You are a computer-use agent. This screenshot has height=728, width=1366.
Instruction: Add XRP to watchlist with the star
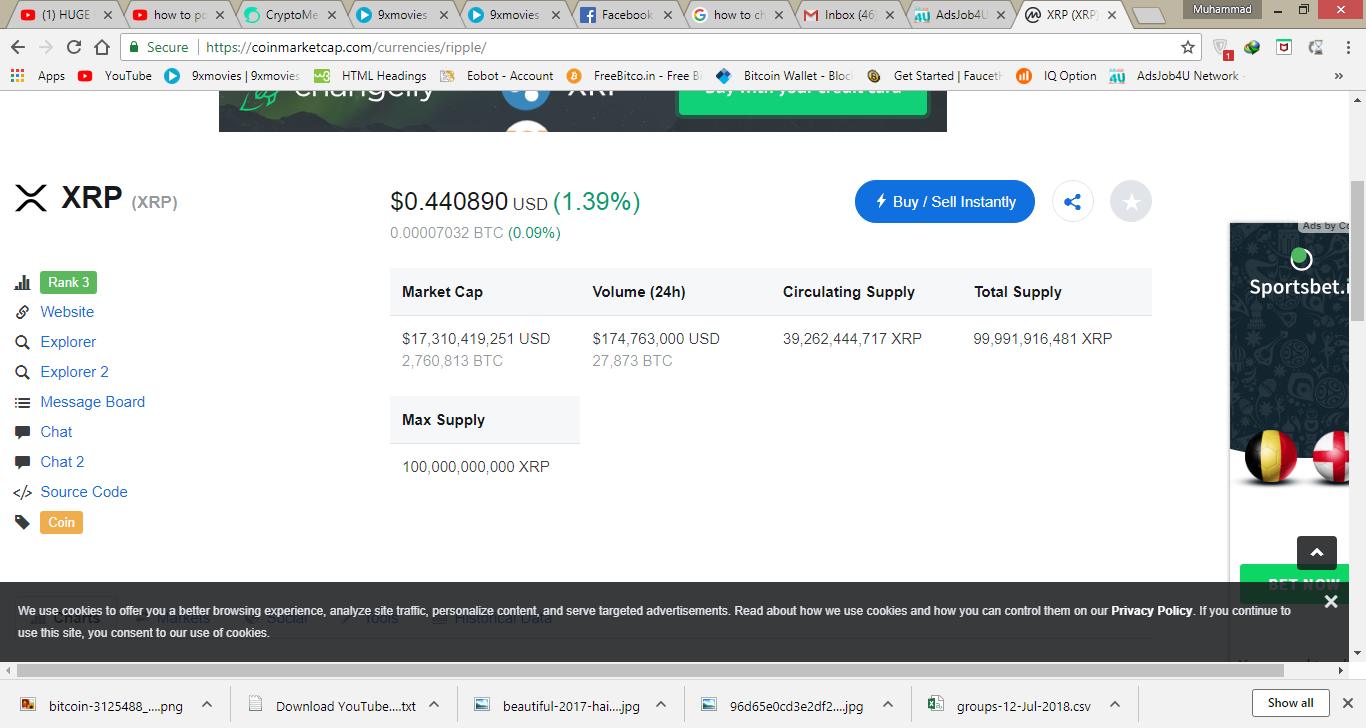(1131, 202)
